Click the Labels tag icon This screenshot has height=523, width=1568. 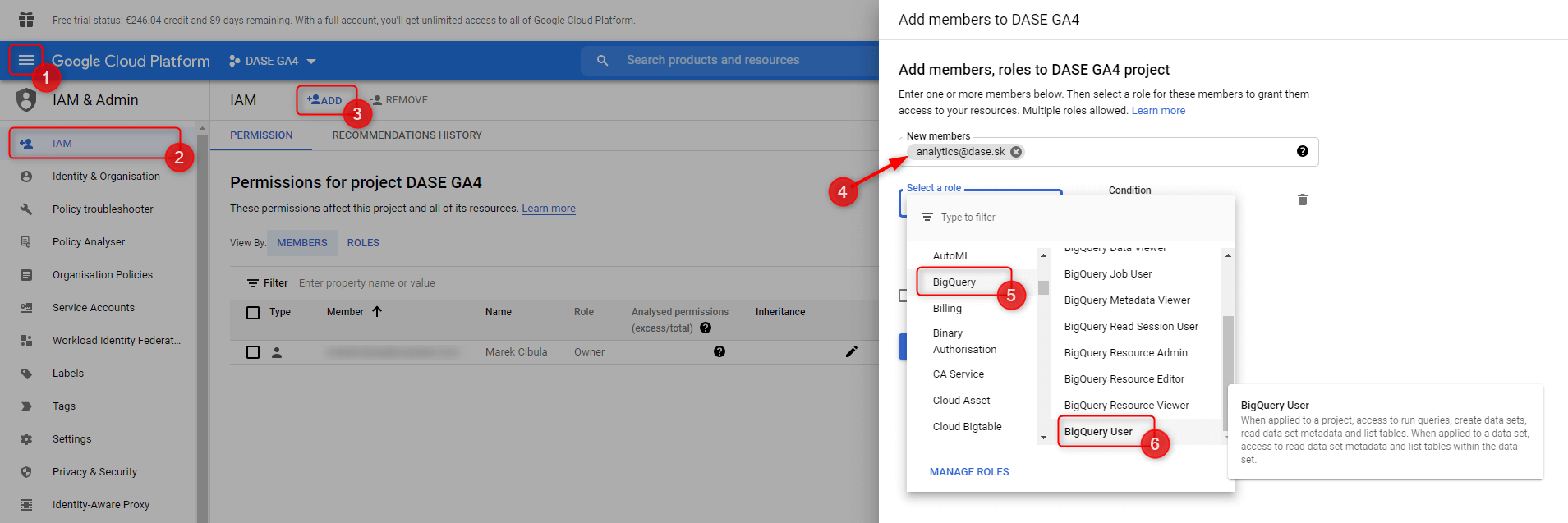click(26, 374)
